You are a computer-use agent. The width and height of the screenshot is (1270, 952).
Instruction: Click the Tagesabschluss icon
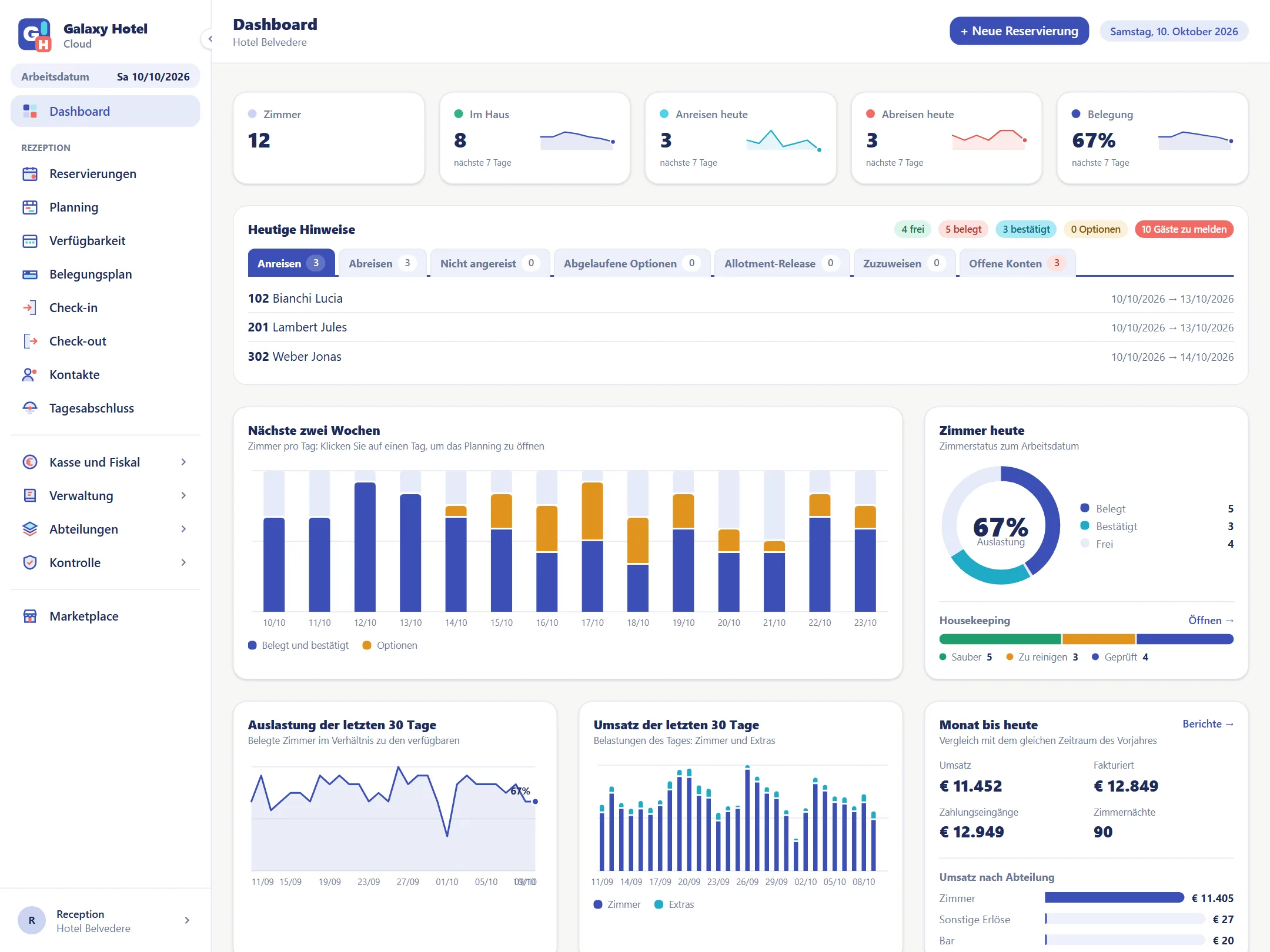(x=30, y=408)
